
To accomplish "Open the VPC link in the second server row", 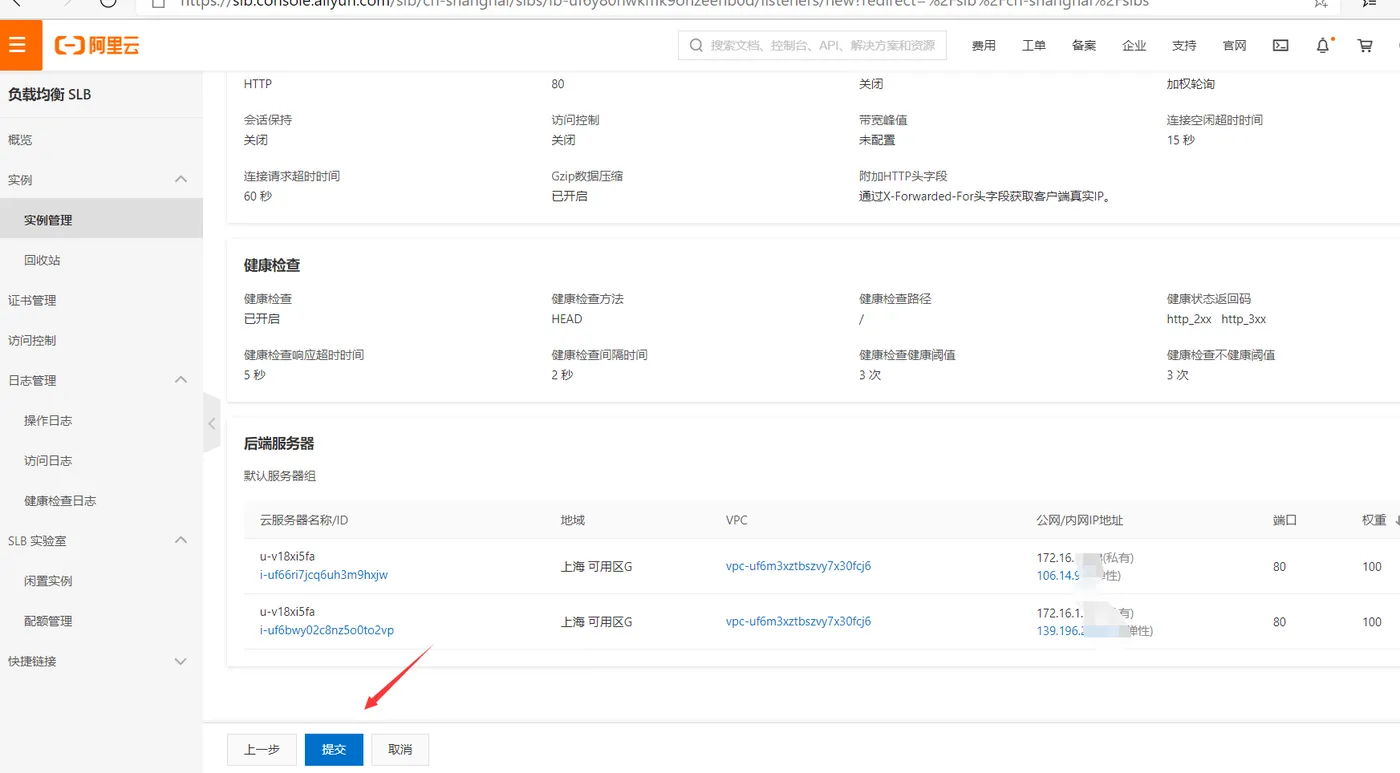I will (x=798, y=621).
